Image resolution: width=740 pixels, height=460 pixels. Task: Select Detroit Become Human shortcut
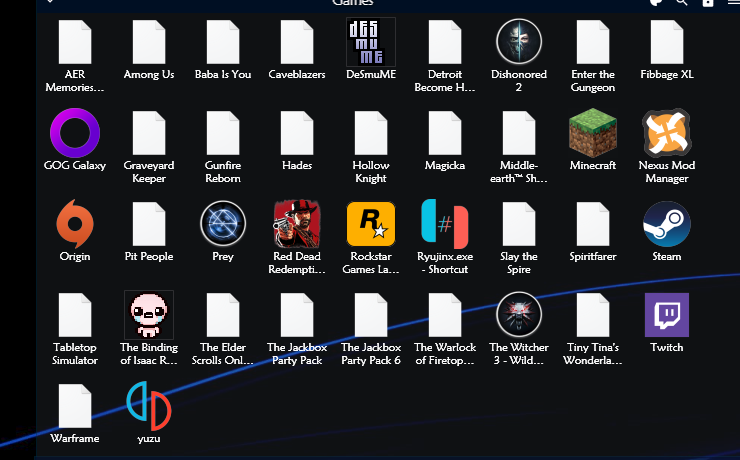[445, 42]
